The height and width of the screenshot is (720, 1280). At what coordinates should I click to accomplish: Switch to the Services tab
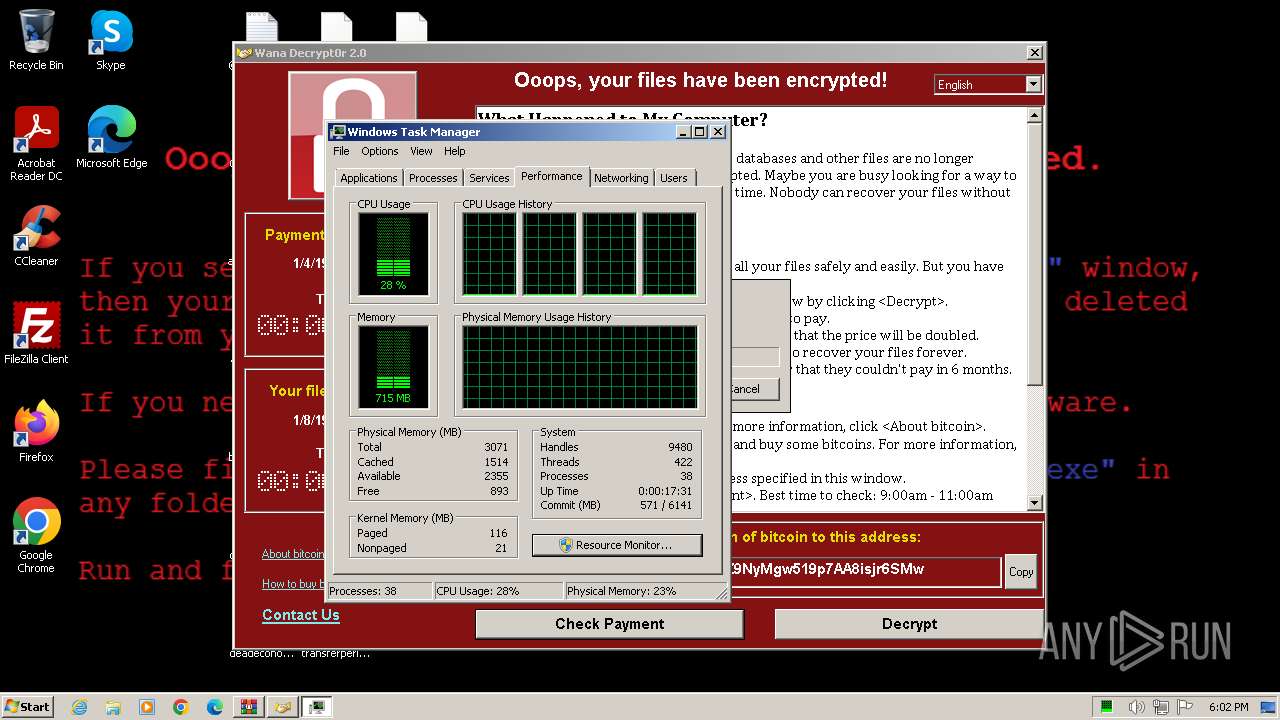pos(489,178)
